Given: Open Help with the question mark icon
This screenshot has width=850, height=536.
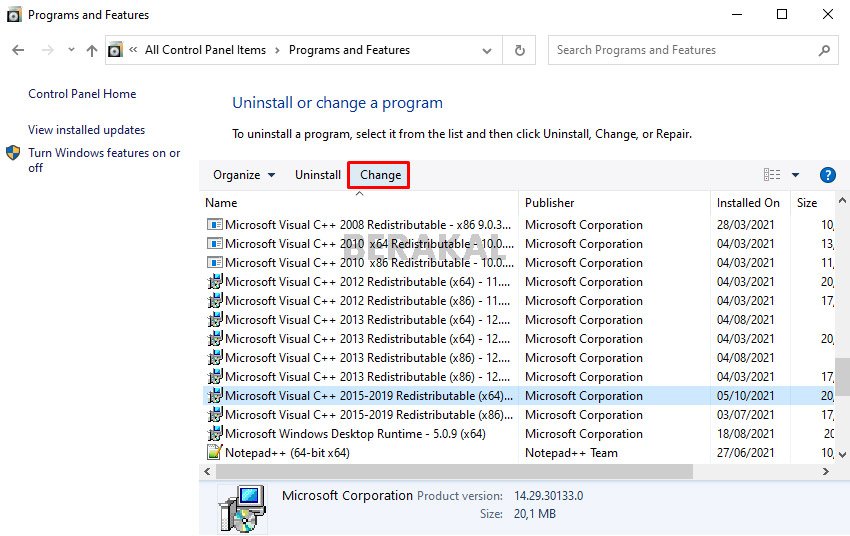Looking at the screenshot, I should tap(827, 175).
